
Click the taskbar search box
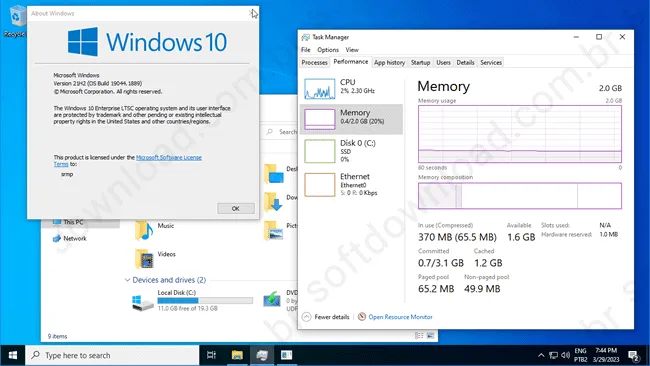point(112,355)
